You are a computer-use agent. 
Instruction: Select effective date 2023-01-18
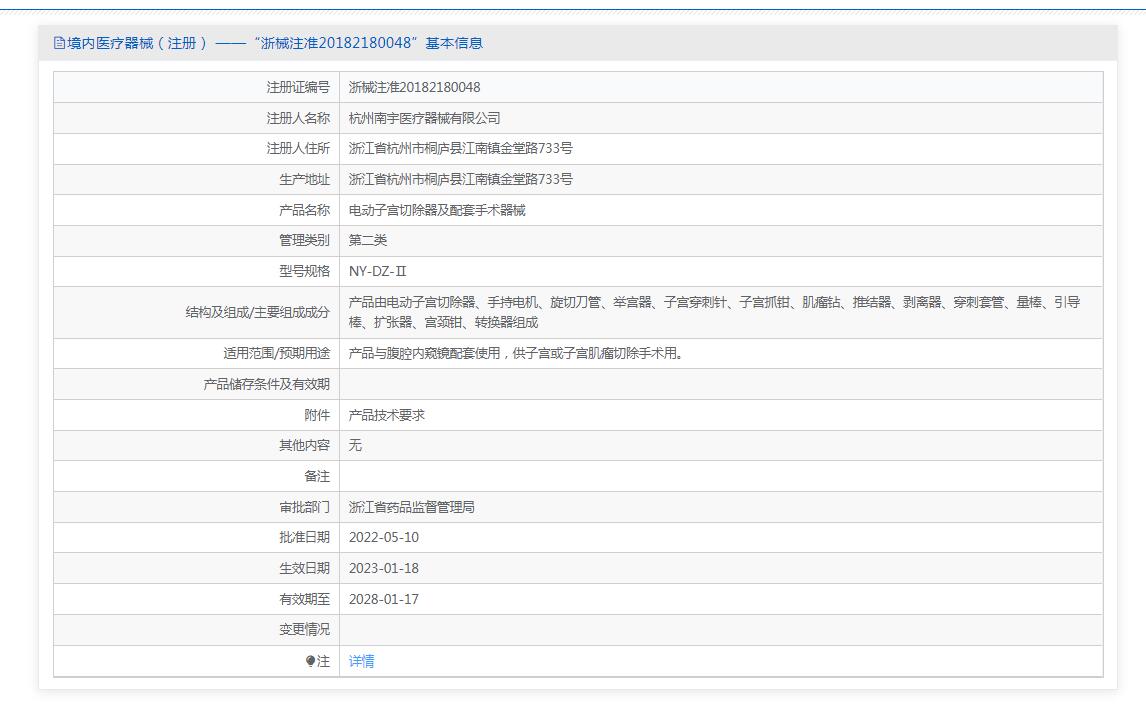pyautogui.click(x=383, y=568)
